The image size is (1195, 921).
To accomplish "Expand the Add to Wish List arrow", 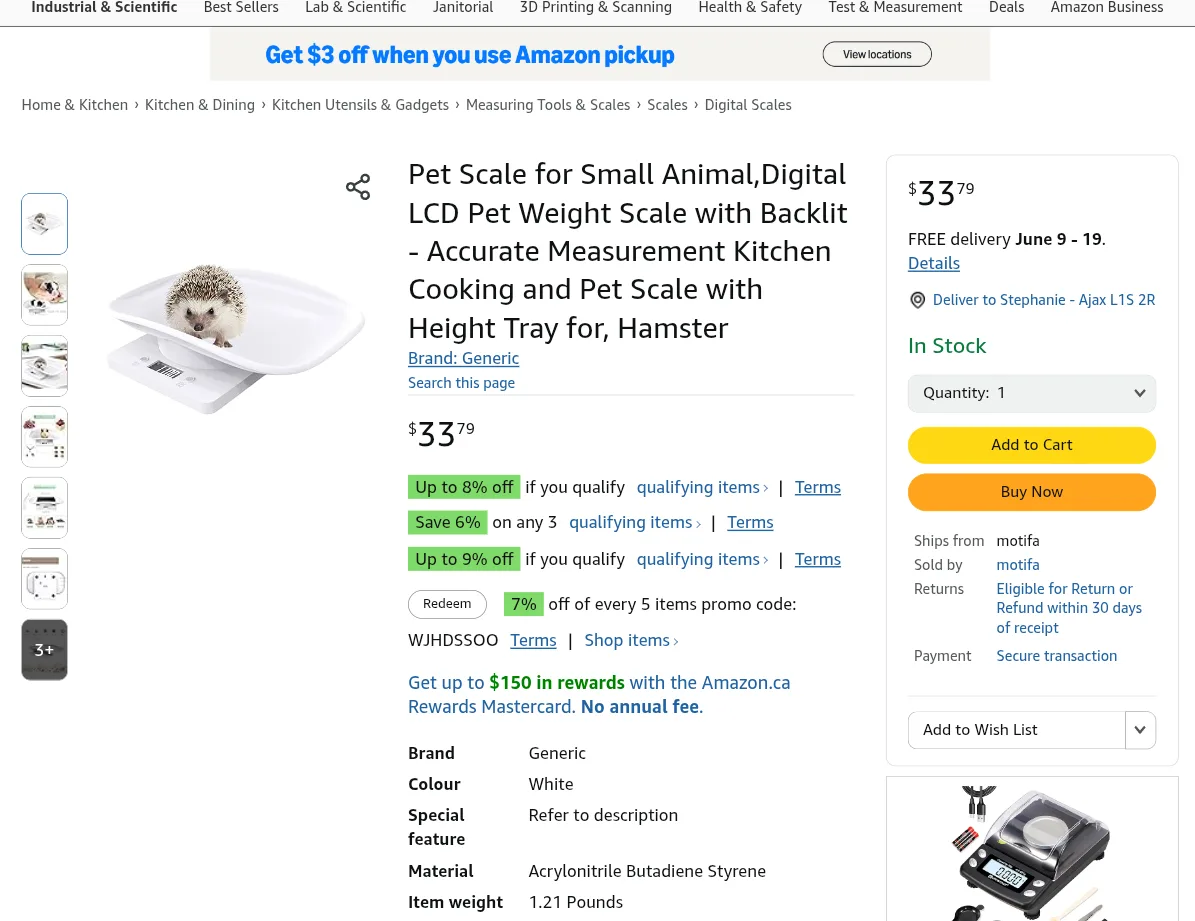I will click(x=1140, y=730).
